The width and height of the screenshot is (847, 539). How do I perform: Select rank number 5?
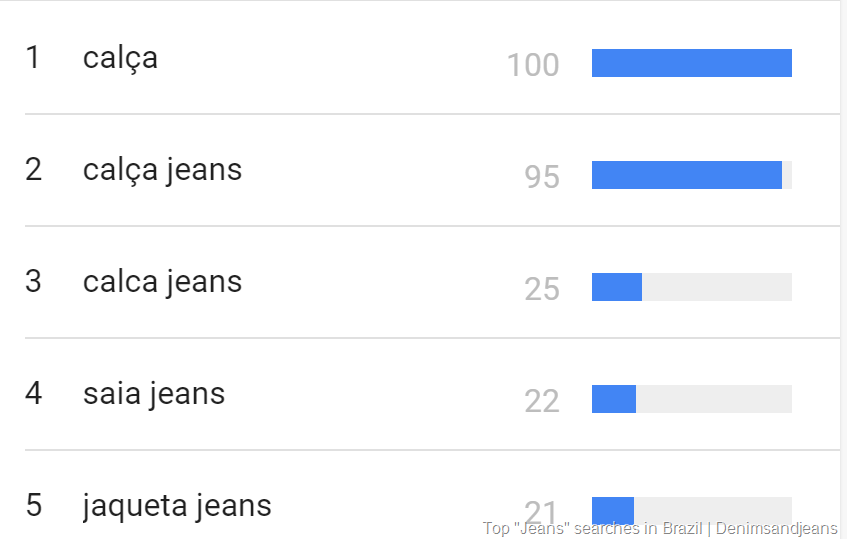pos(33,506)
